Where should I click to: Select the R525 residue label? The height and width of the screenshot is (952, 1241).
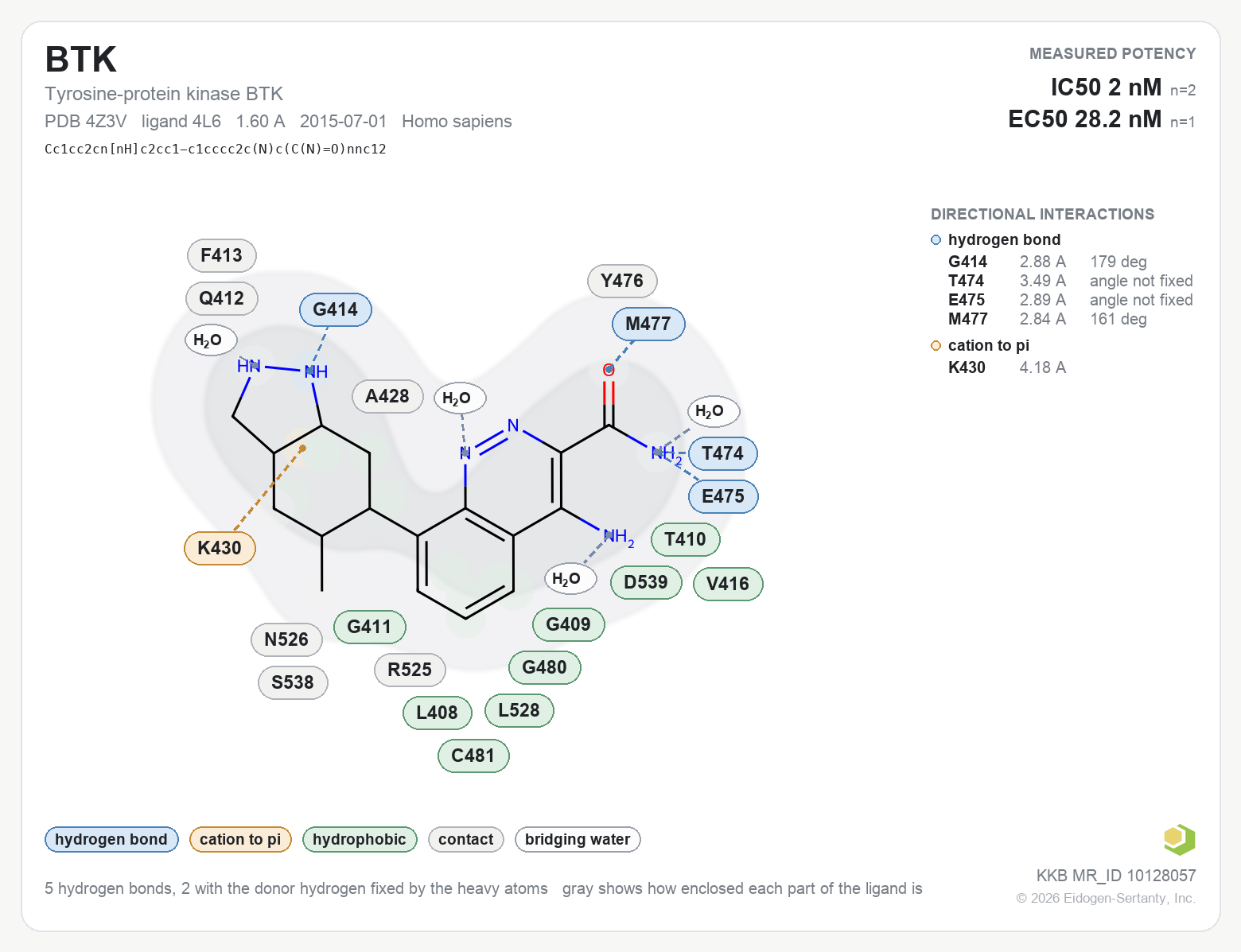click(x=410, y=670)
